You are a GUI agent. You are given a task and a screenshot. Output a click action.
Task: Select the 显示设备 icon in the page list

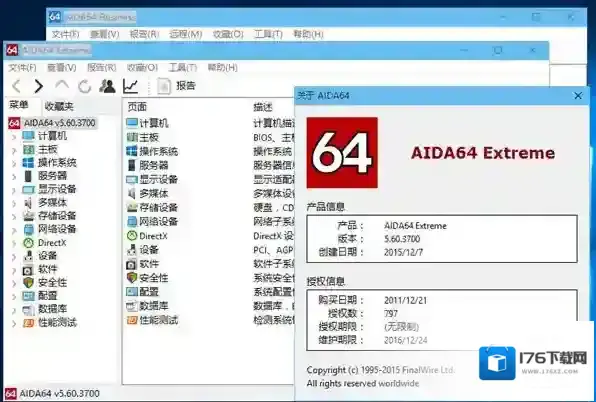[132, 179]
